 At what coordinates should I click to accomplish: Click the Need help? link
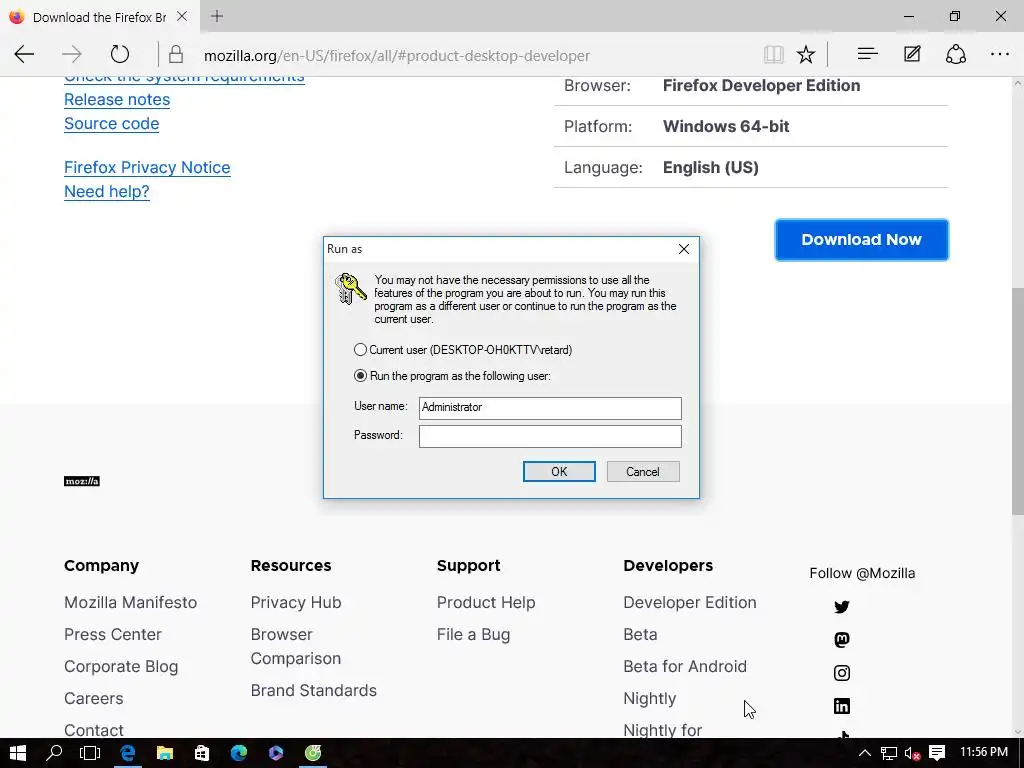(106, 191)
